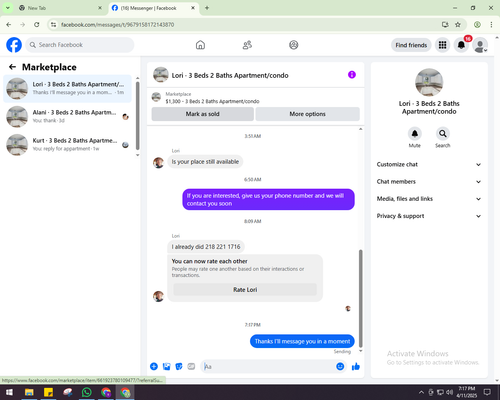
Task: Click the Rate Lori button
Action: pyautogui.click(x=245, y=290)
